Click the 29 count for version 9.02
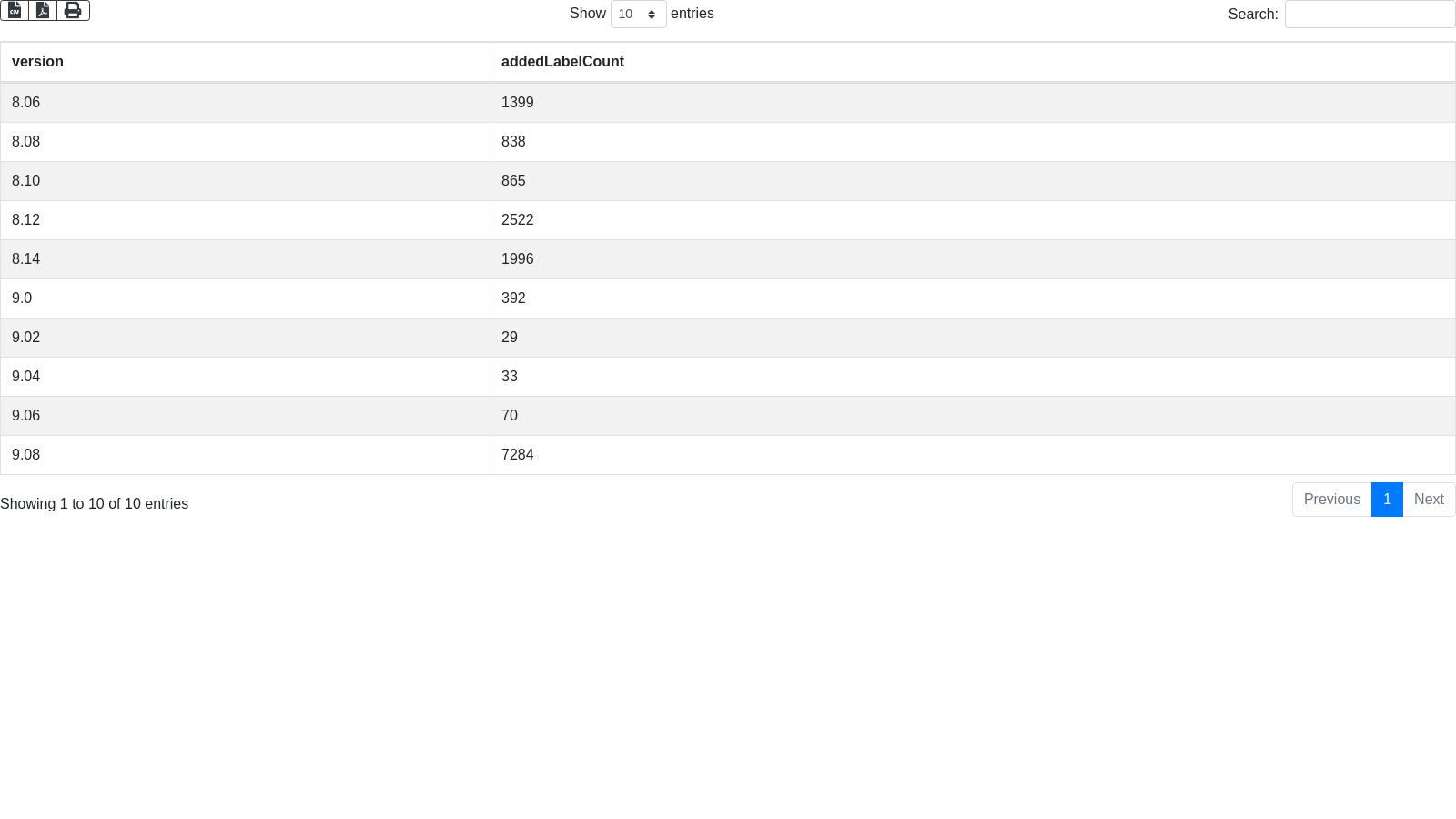 (x=510, y=338)
